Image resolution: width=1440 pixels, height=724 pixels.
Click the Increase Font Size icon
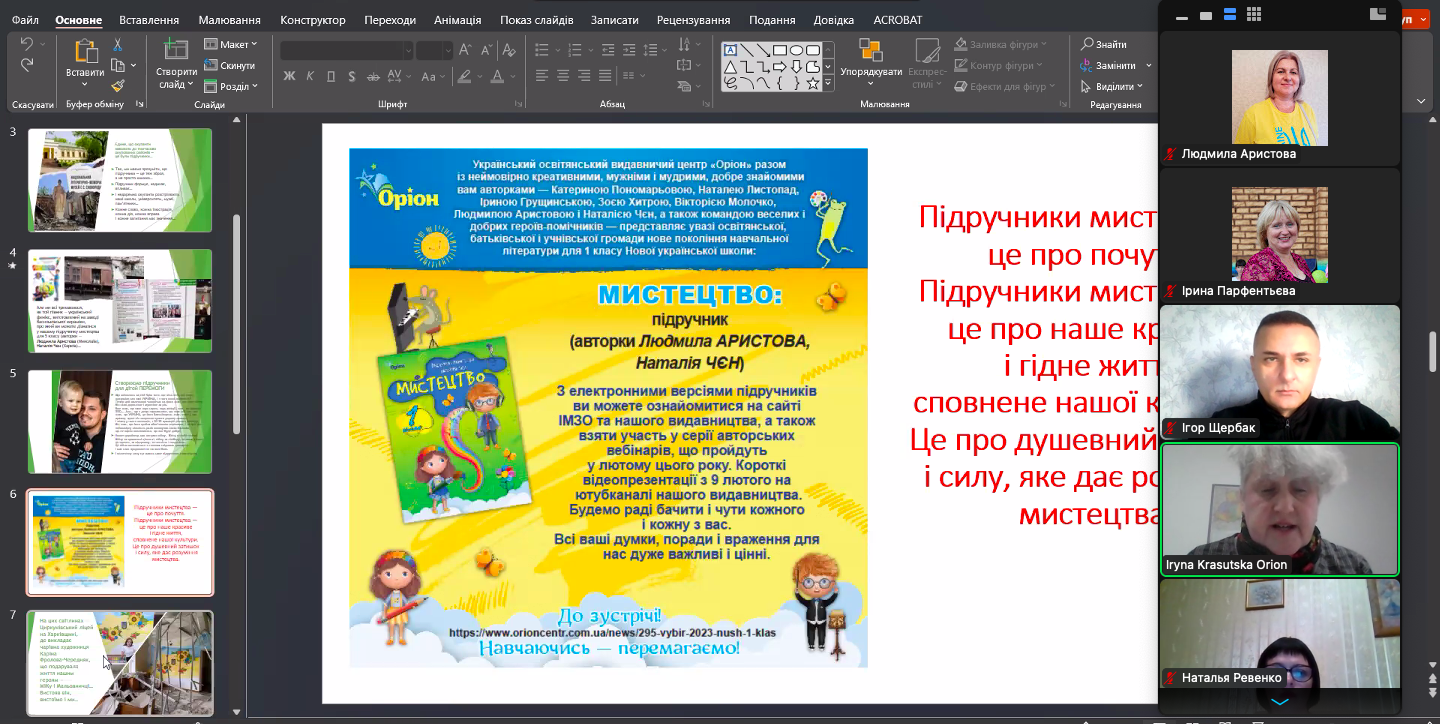coord(465,50)
